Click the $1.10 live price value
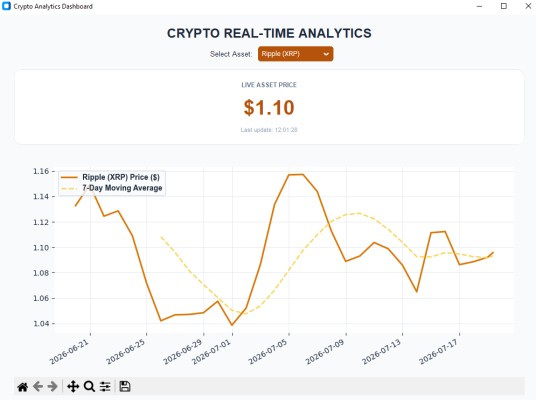 tap(269, 107)
